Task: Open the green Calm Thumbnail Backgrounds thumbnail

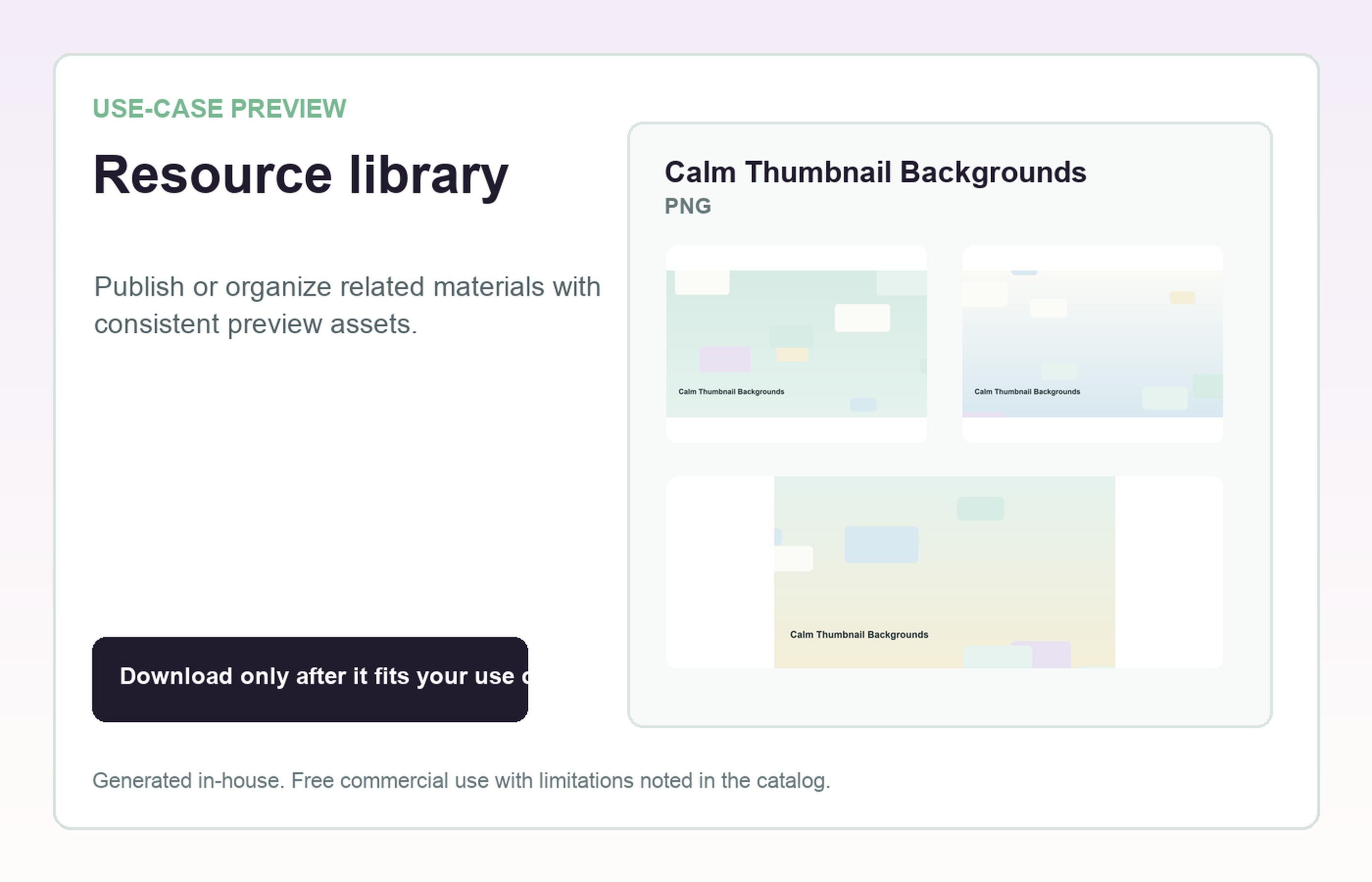Action: tap(797, 343)
